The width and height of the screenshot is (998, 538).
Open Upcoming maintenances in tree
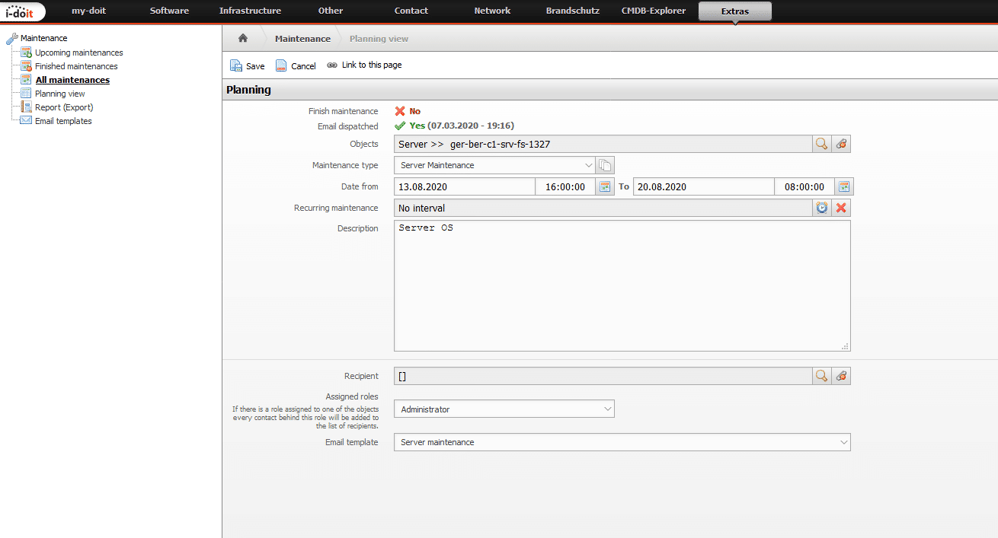(79, 53)
